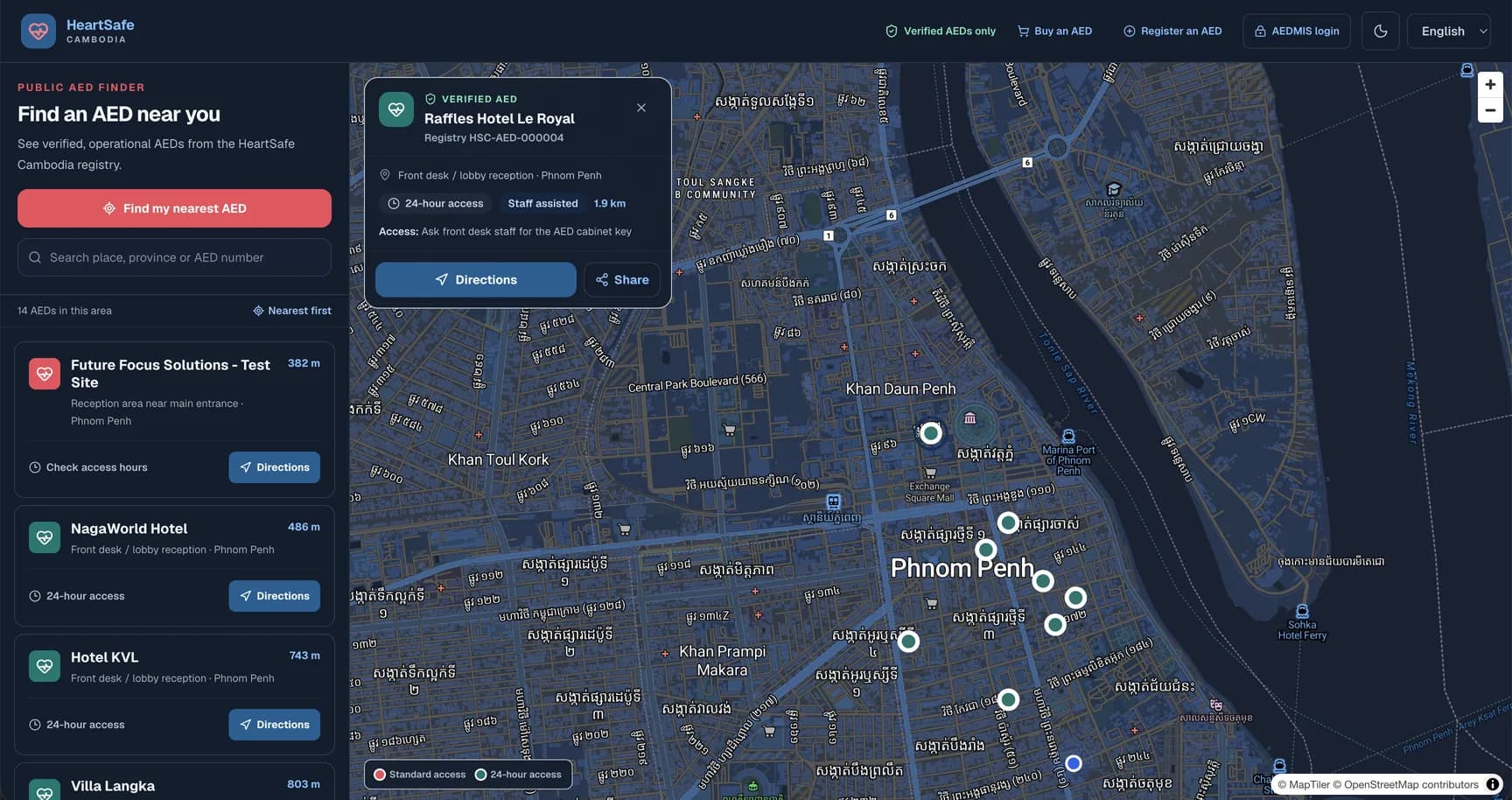
Task: Toggle dark mode with the moon icon
Action: 1381,32
